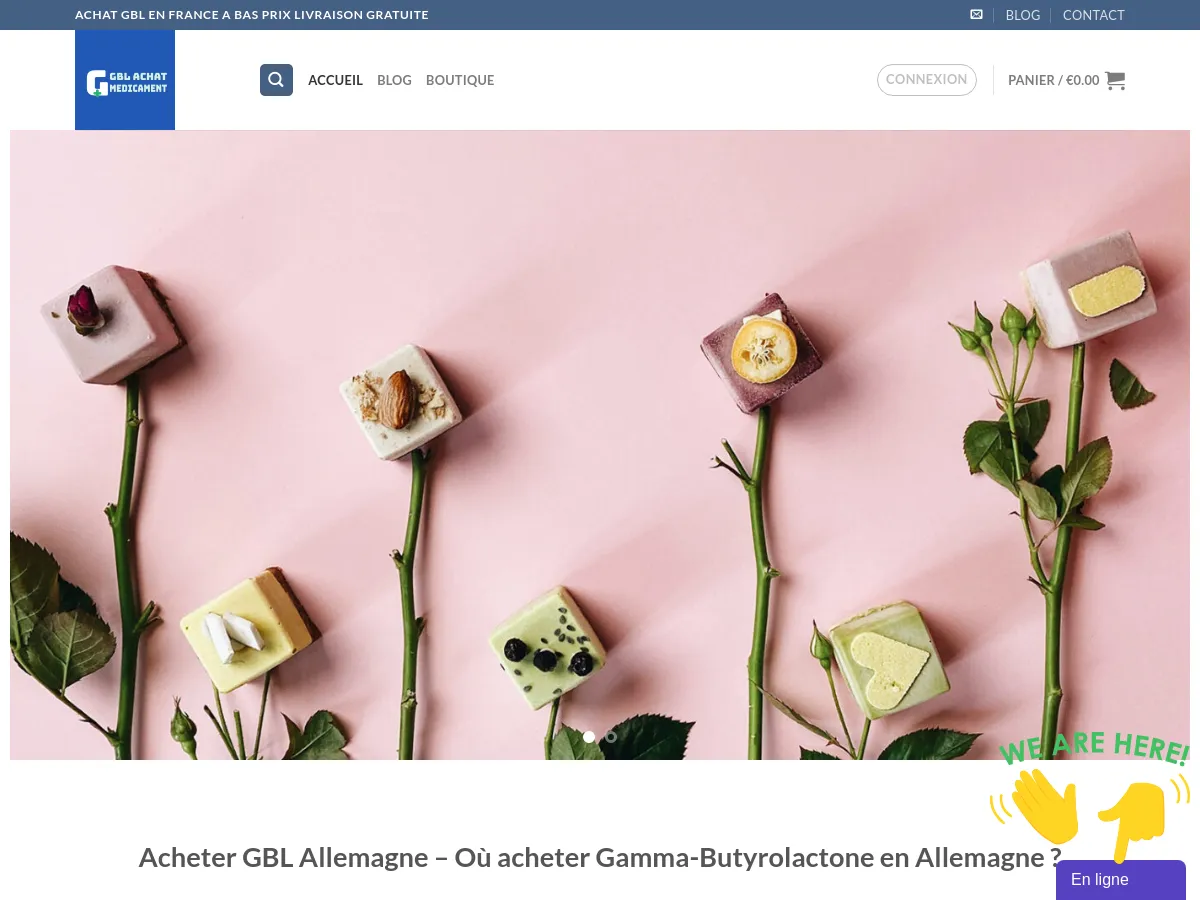1200x900 pixels.
Task: Go to the Accueil menu item
Action: tap(335, 80)
